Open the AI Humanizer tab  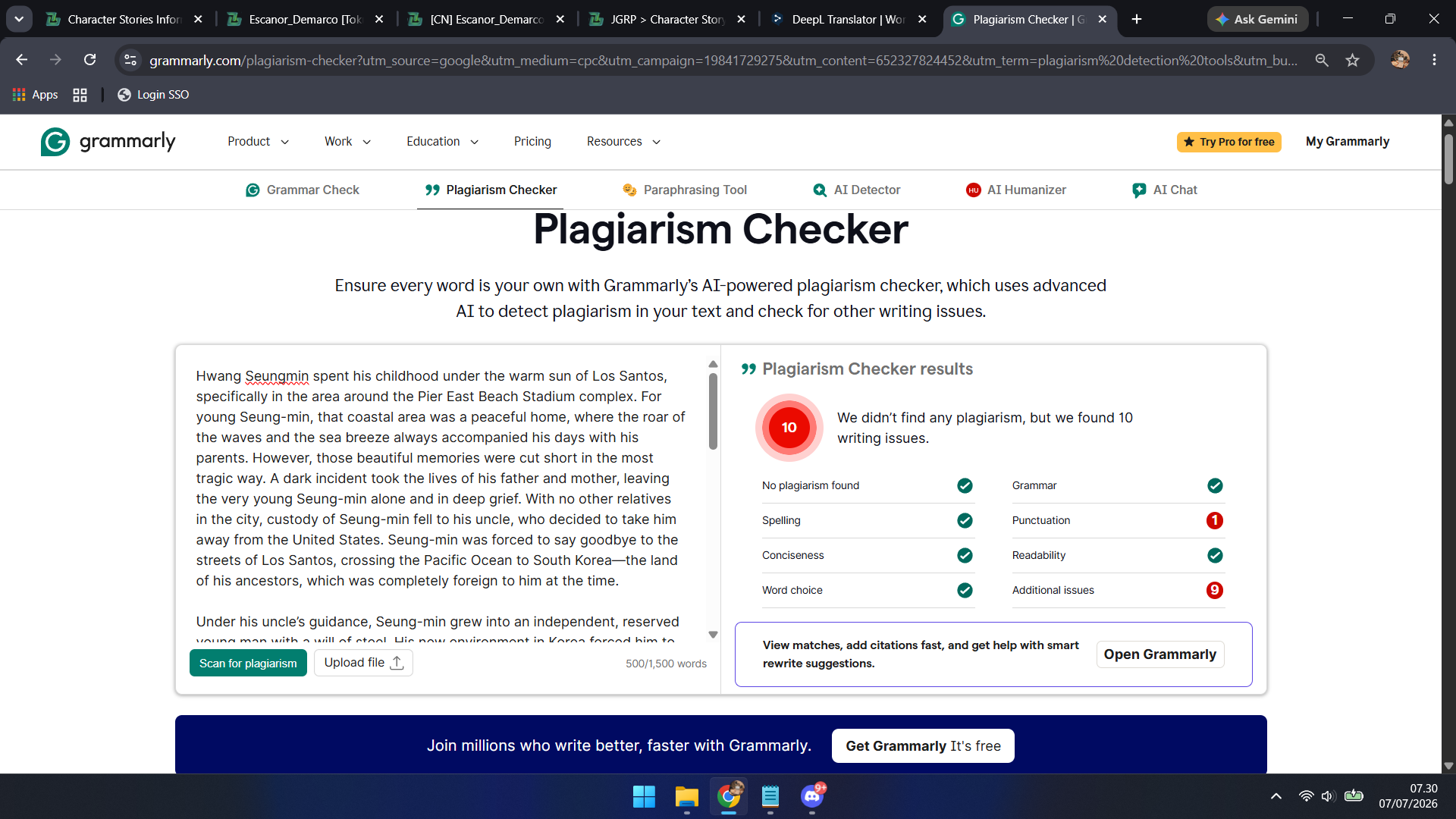point(1016,190)
